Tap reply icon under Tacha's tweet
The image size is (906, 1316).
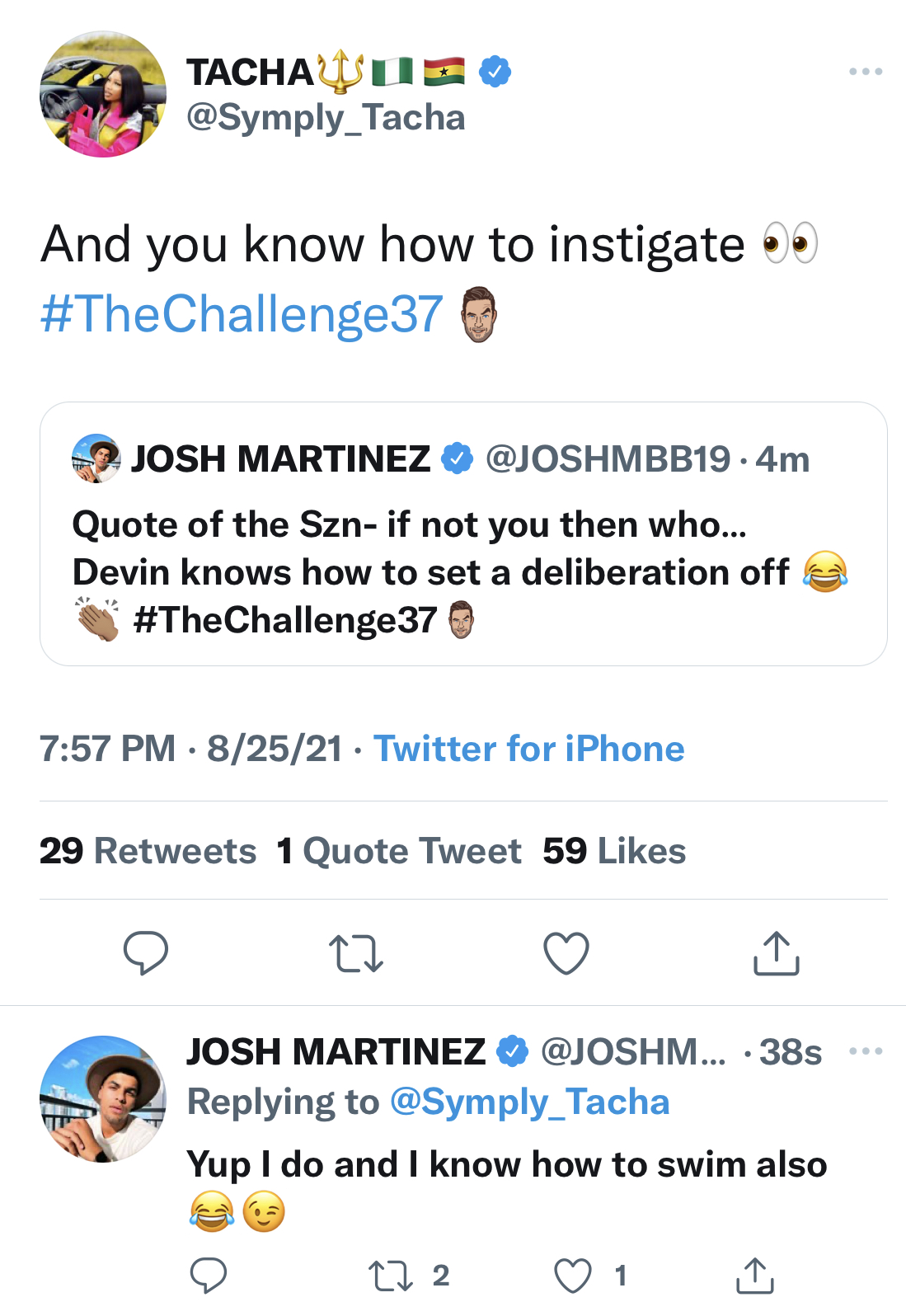[146, 953]
